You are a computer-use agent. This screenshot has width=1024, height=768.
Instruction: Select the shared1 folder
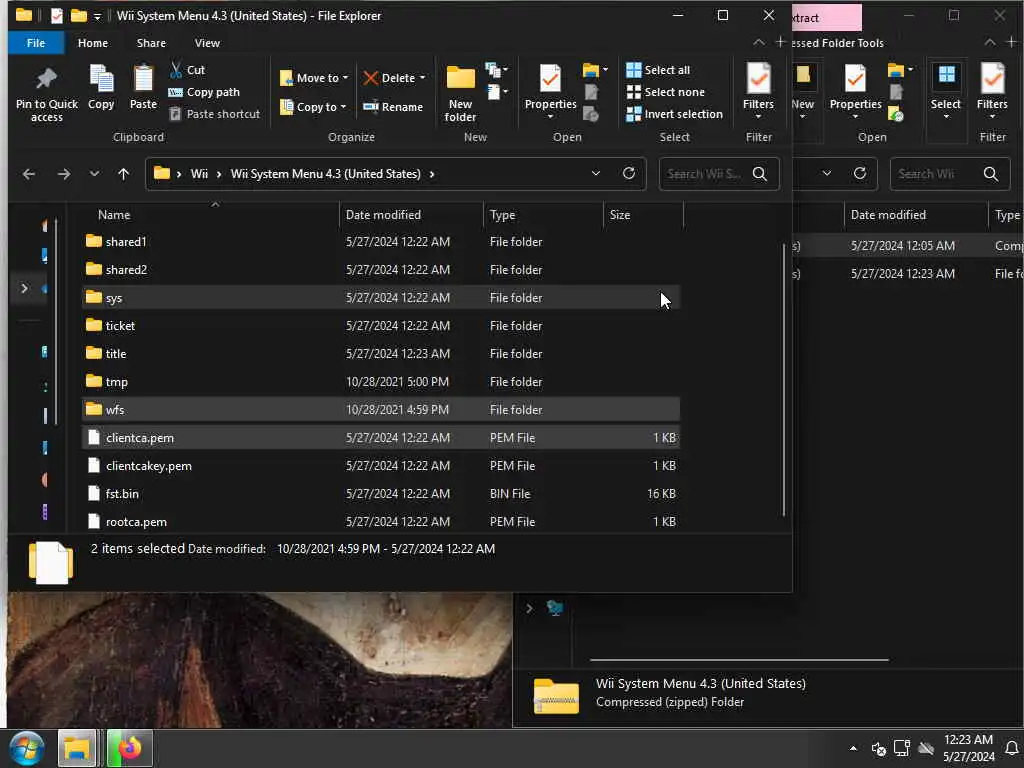click(x=381, y=242)
